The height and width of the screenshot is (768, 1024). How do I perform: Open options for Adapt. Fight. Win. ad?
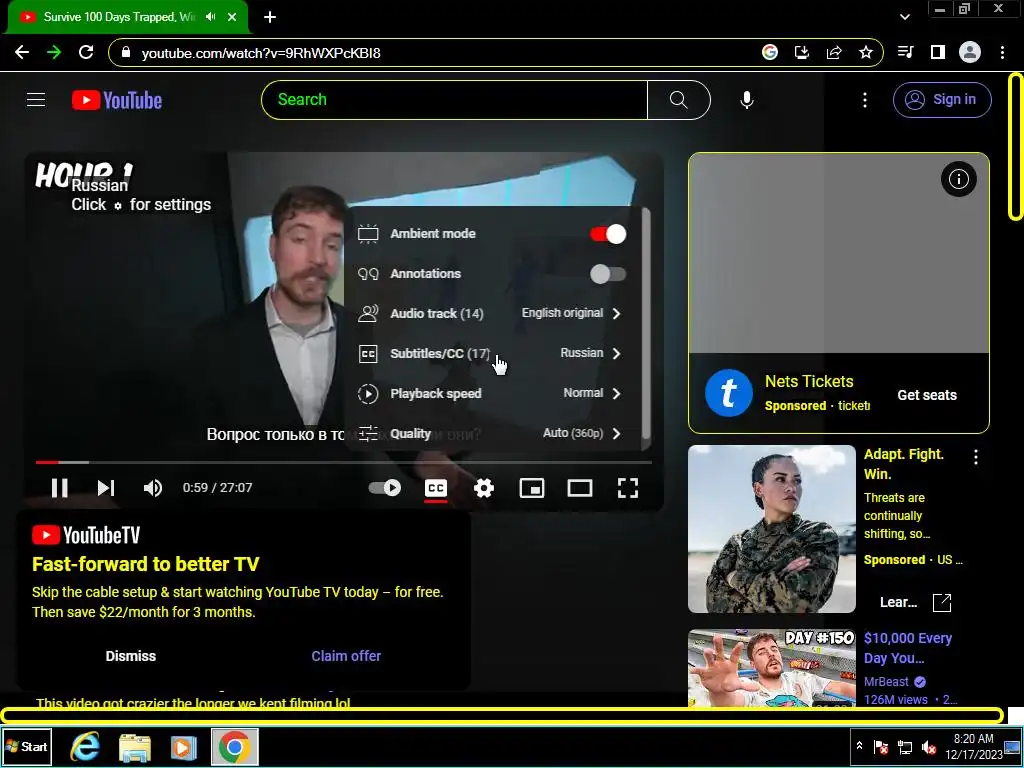coord(976,457)
